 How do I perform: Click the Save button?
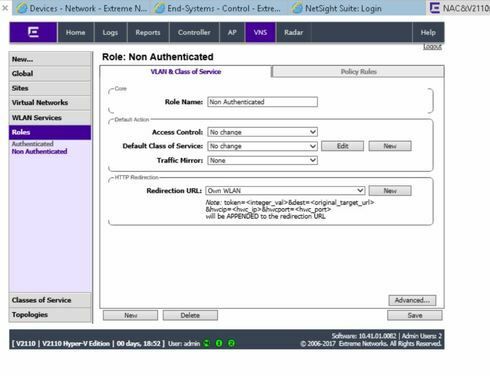pyautogui.click(x=415, y=315)
